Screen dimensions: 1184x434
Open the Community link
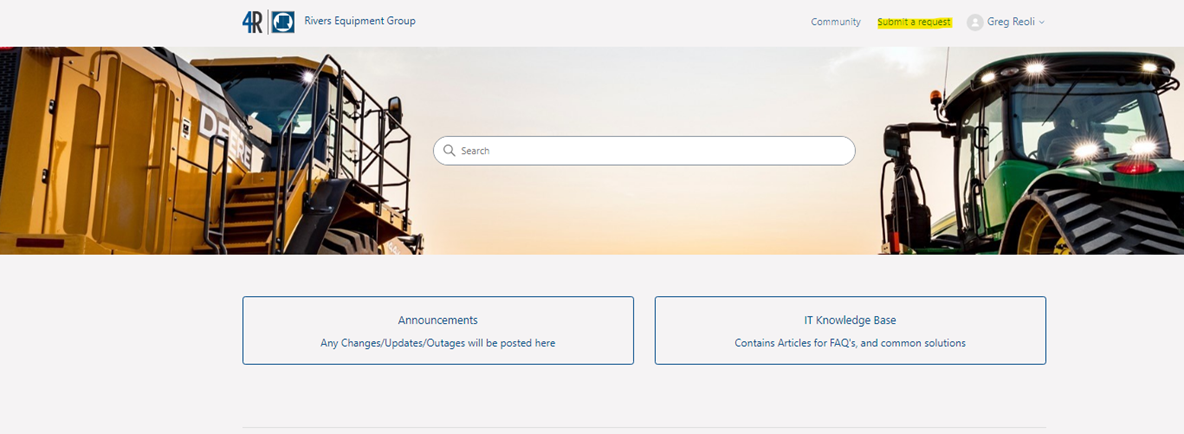(835, 22)
